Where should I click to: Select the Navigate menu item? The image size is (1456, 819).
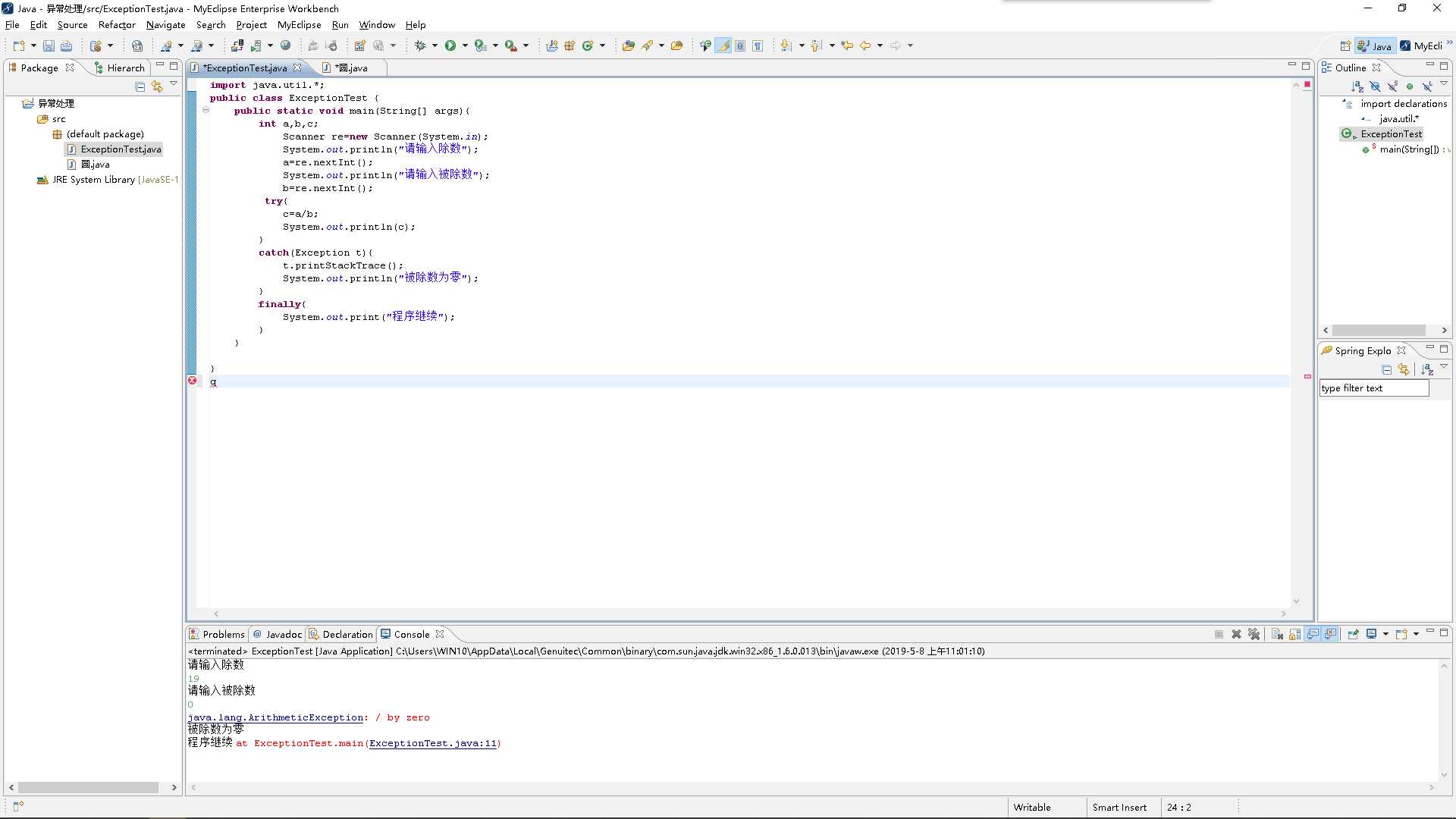point(163,24)
